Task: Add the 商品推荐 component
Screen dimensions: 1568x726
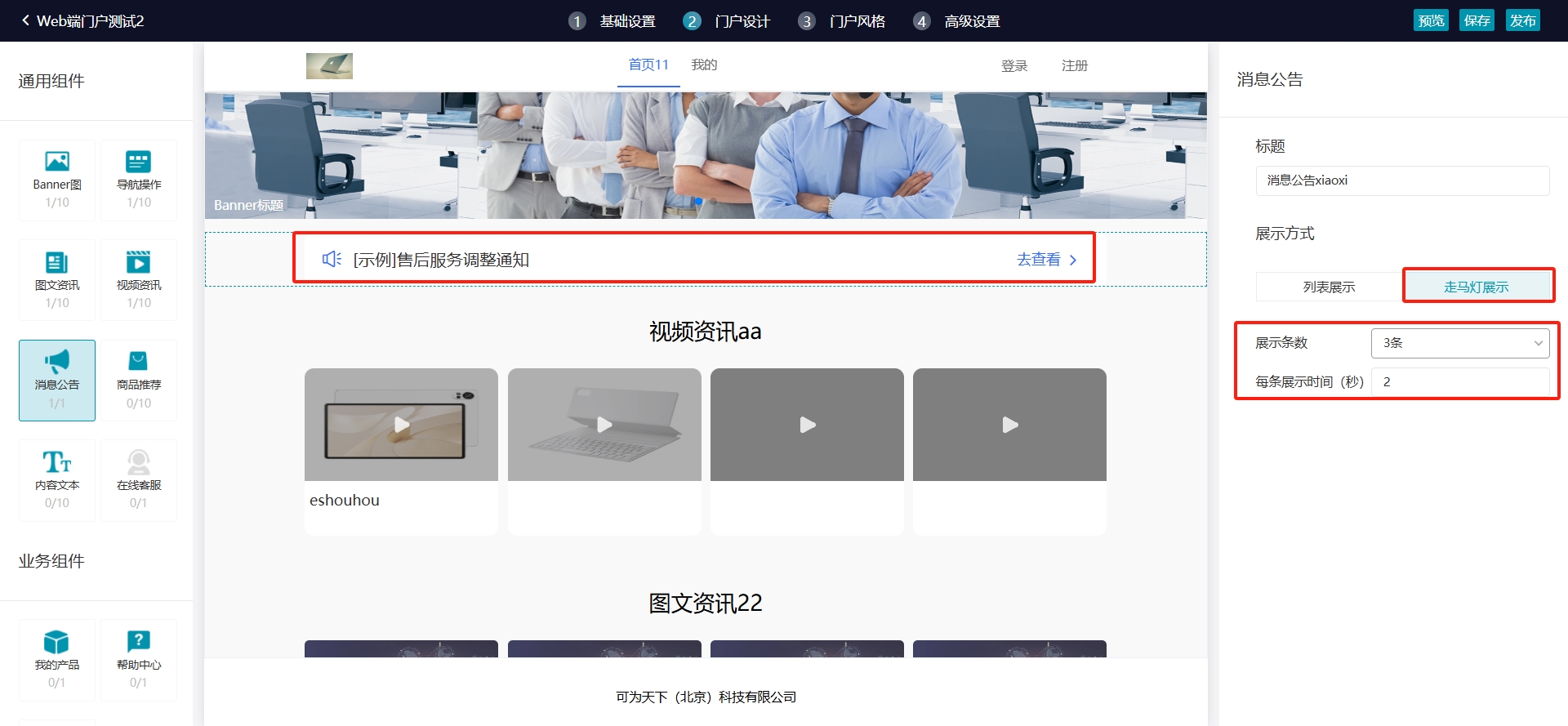Action: (139, 381)
